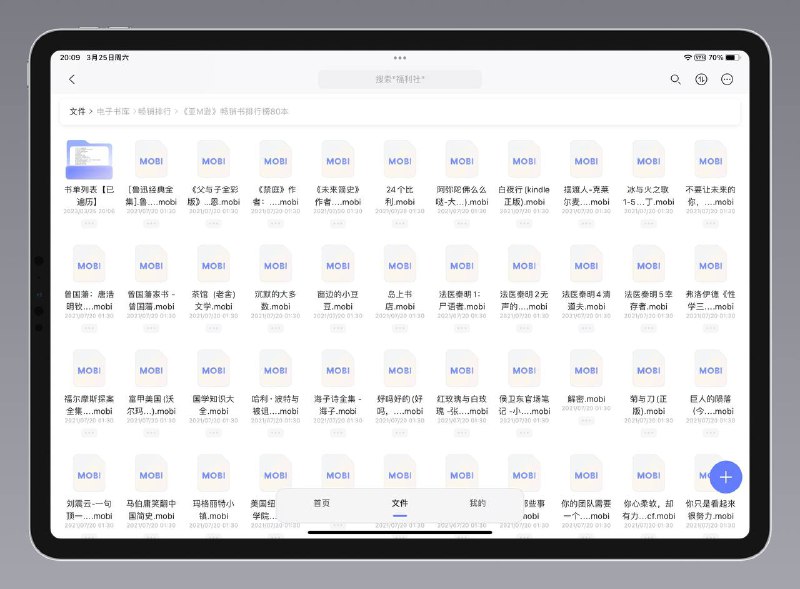Open the 24个比利.mobi file icon
The width and height of the screenshot is (800, 589).
pyautogui.click(x=399, y=160)
